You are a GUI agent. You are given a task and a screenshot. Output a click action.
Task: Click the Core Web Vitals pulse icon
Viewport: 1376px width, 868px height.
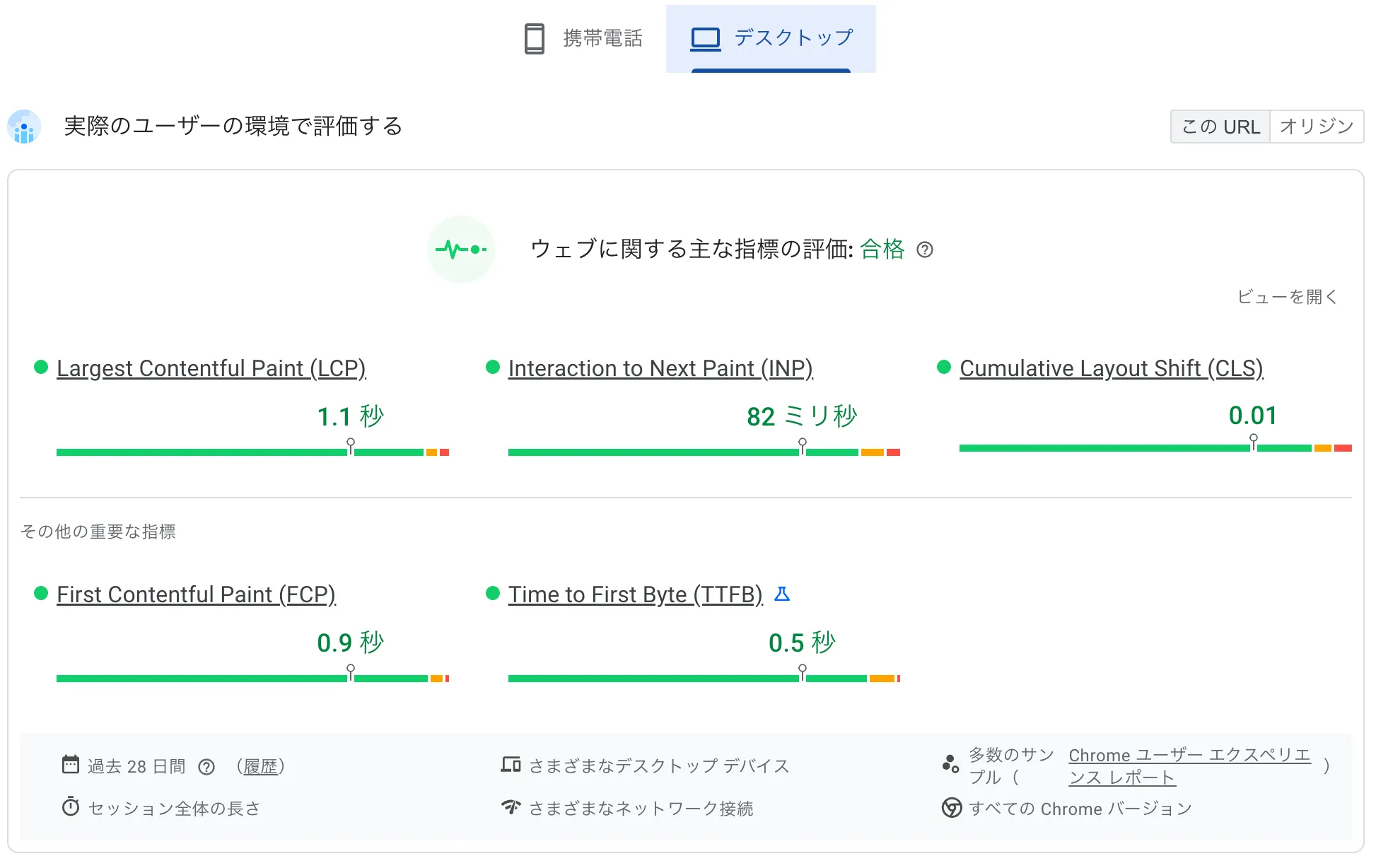click(x=461, y=250)
